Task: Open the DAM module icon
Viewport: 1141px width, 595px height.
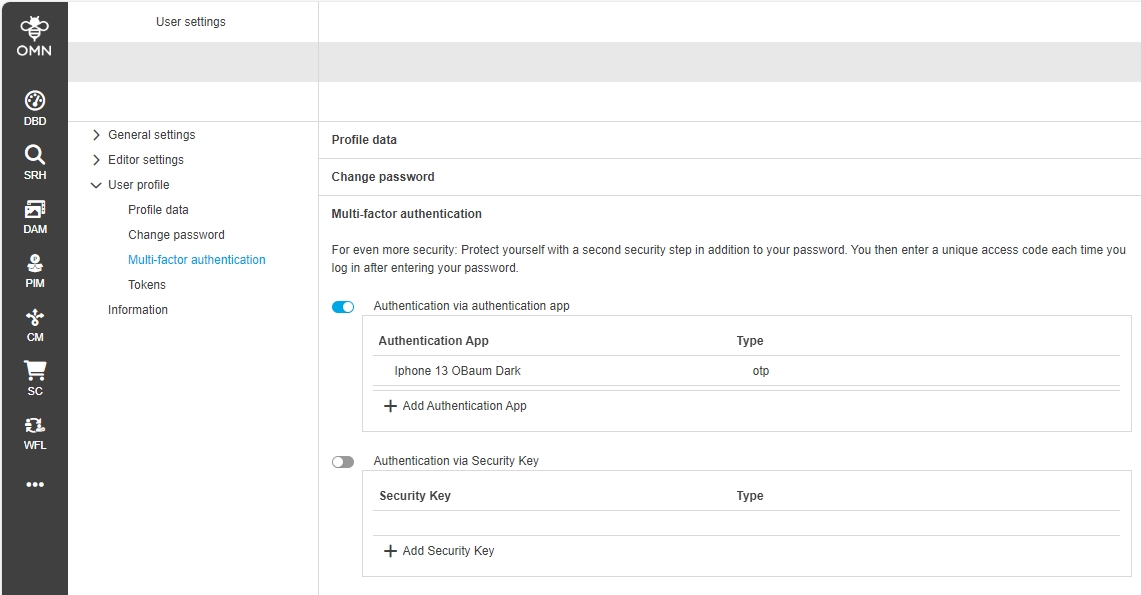Action: (35, 214)
